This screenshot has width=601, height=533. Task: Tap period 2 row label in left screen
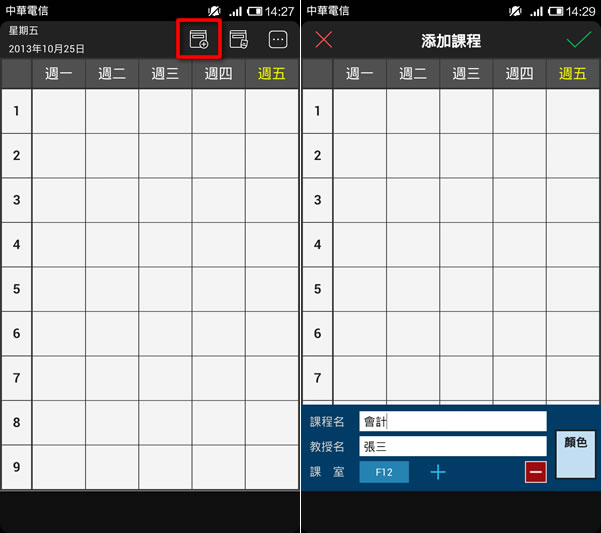point(16,156)
